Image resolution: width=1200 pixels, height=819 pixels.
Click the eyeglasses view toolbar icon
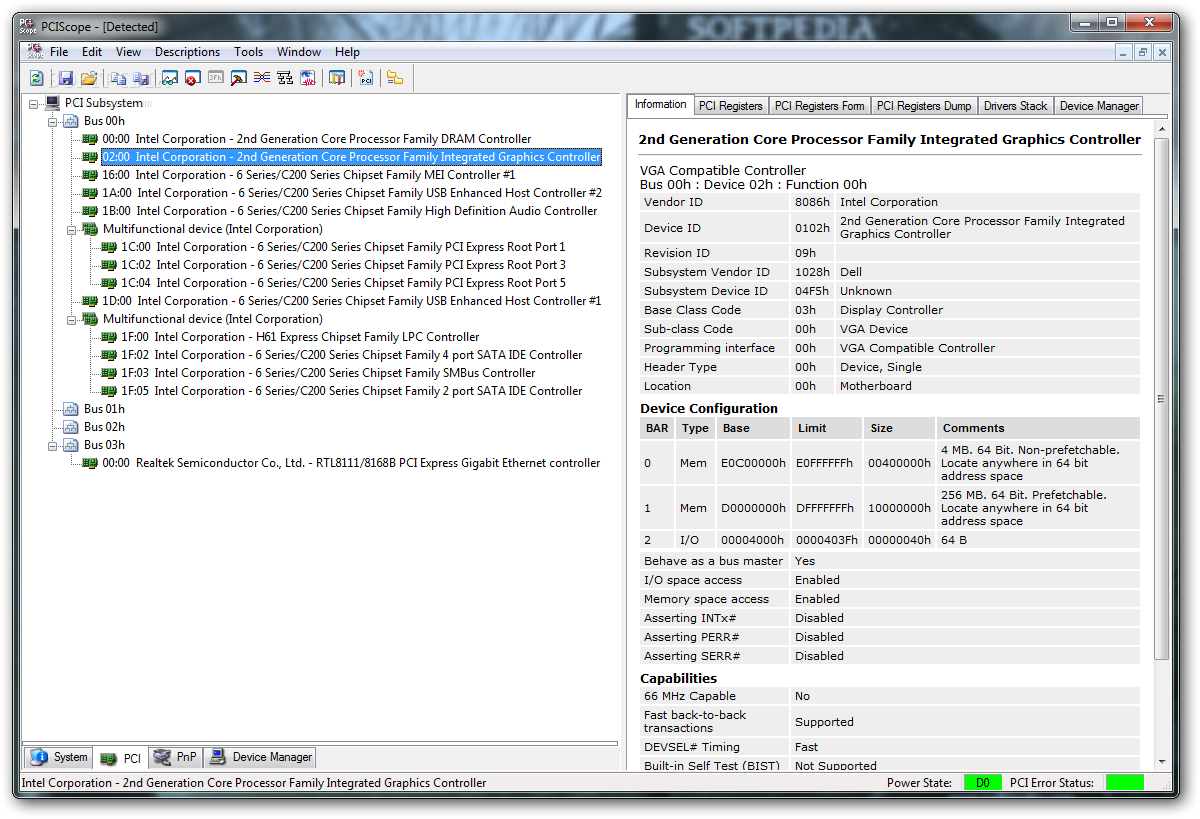tap(170, 78)
